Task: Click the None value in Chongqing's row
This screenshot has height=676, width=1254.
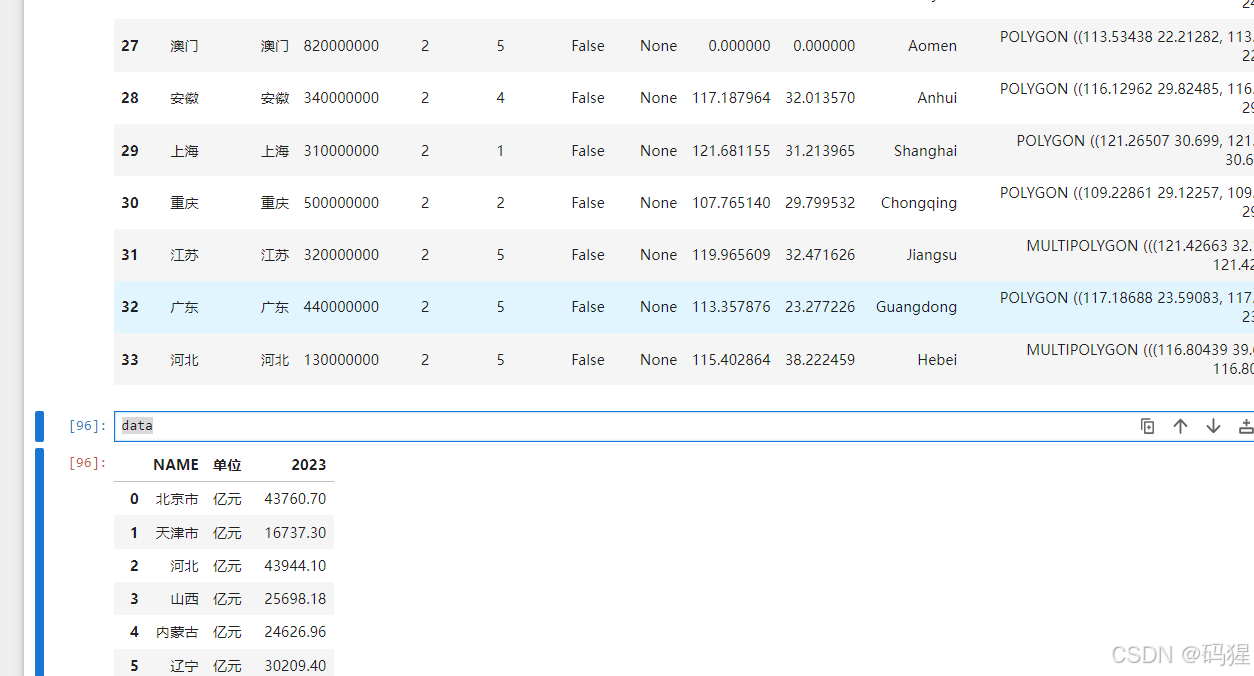Action: pos(658,203)
